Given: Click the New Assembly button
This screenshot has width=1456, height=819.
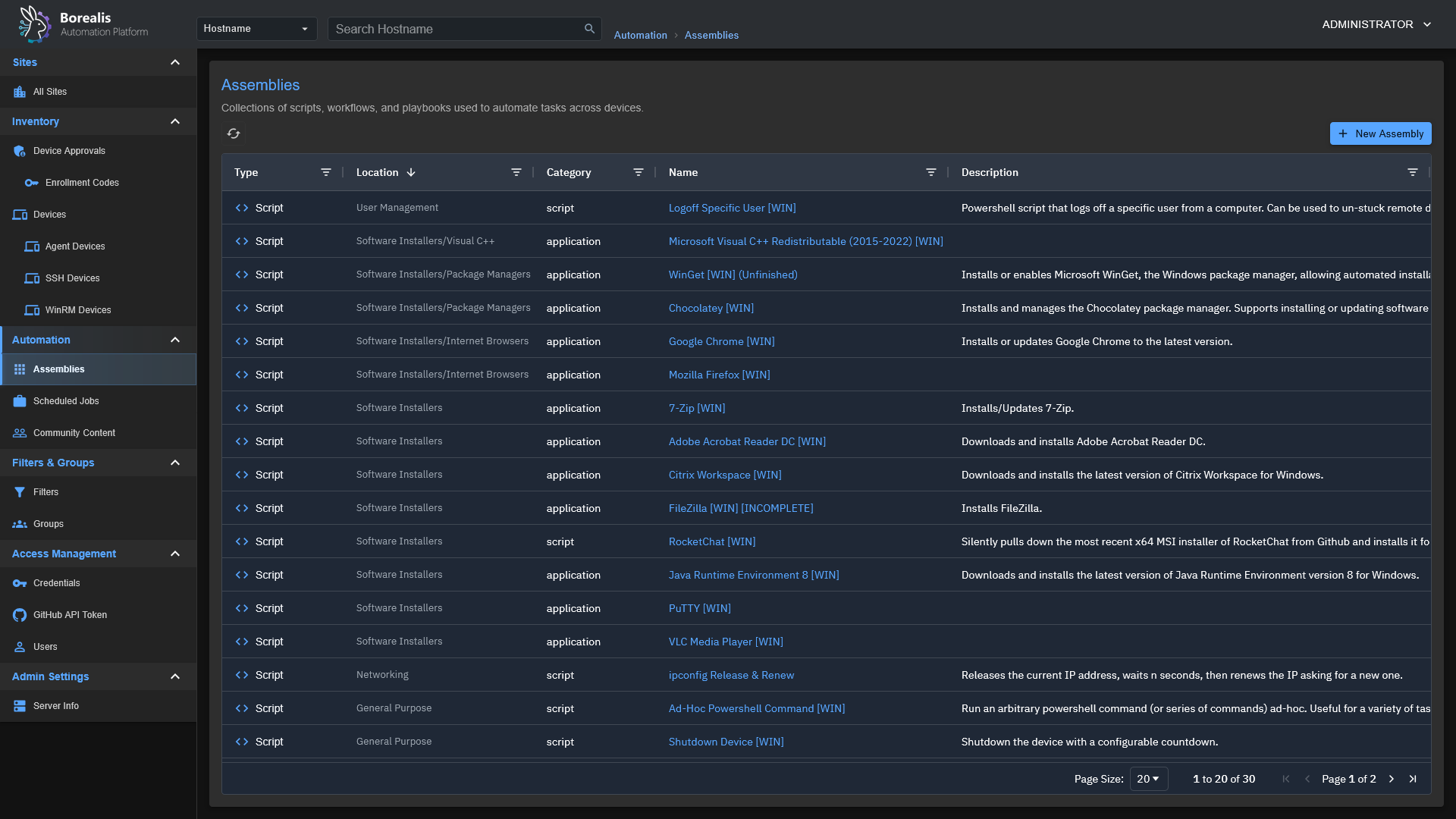Looking at the screenshot, I should (1380, 133).
